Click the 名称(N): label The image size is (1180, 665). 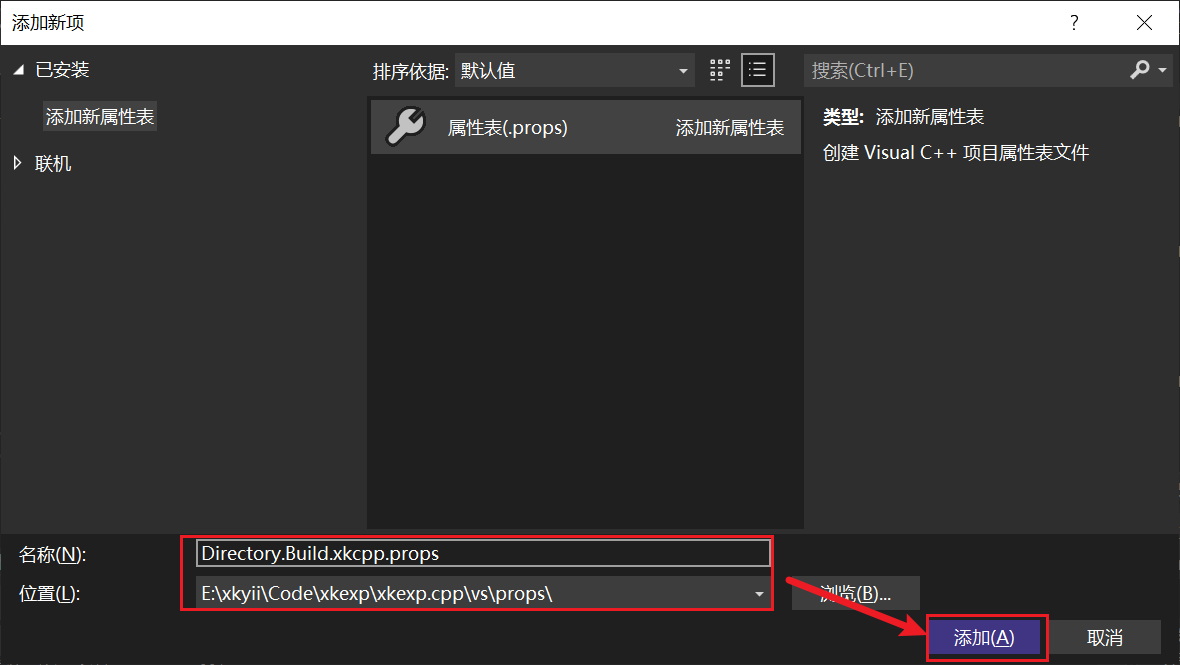coord(52,554)
